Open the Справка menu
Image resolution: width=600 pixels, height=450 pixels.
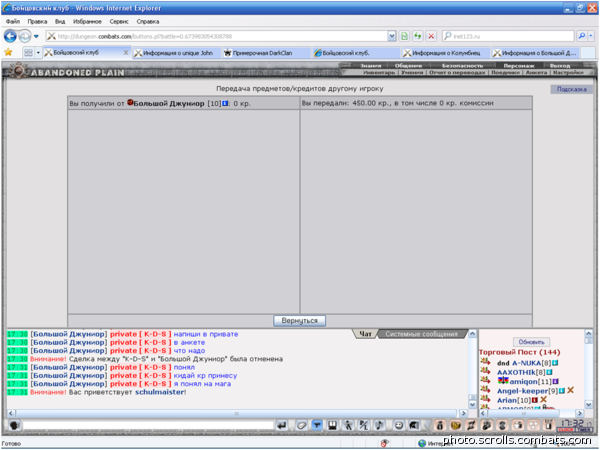point(148,21)
